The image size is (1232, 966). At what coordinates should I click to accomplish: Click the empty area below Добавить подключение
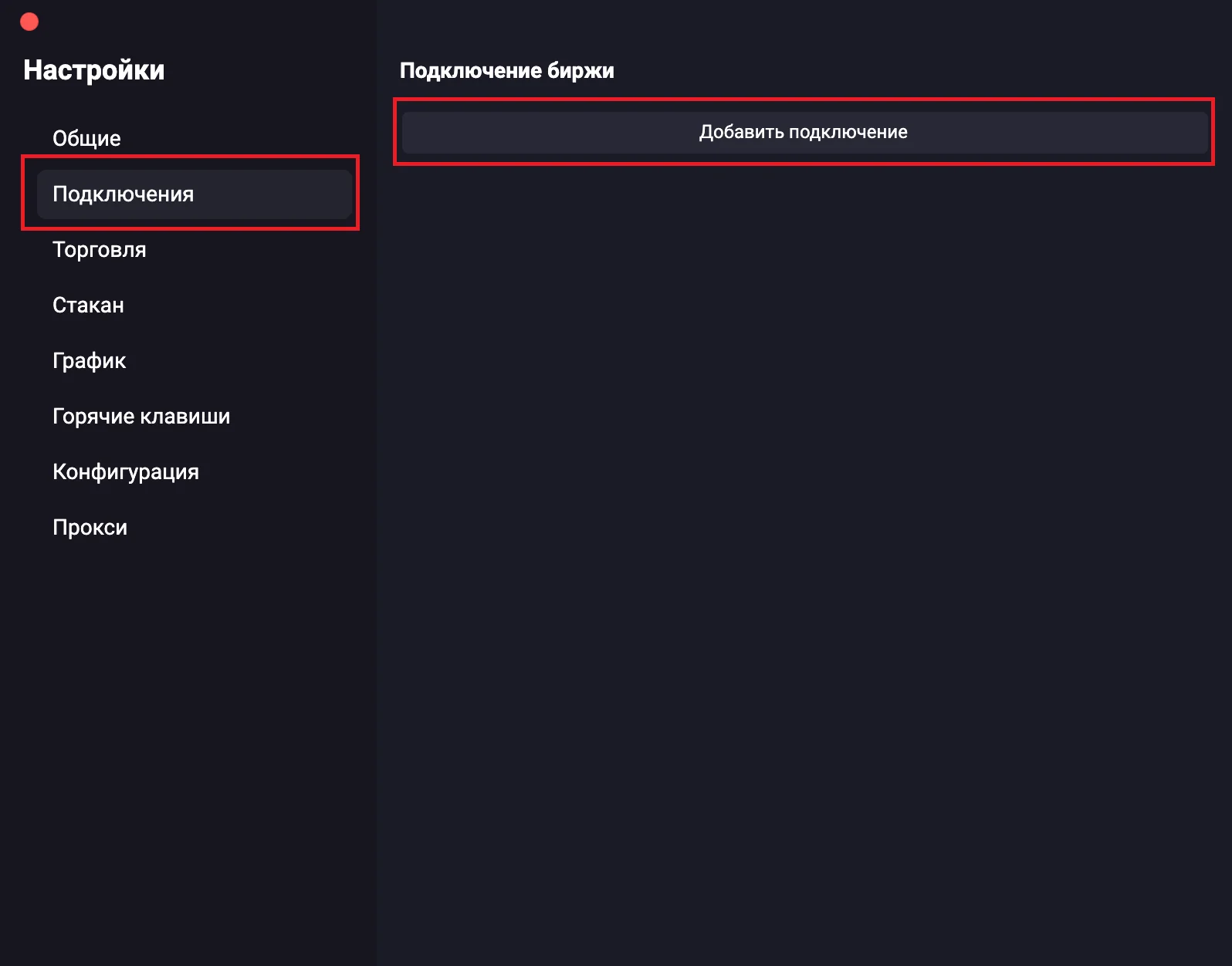pyautogui.click(x=803, y=463)
